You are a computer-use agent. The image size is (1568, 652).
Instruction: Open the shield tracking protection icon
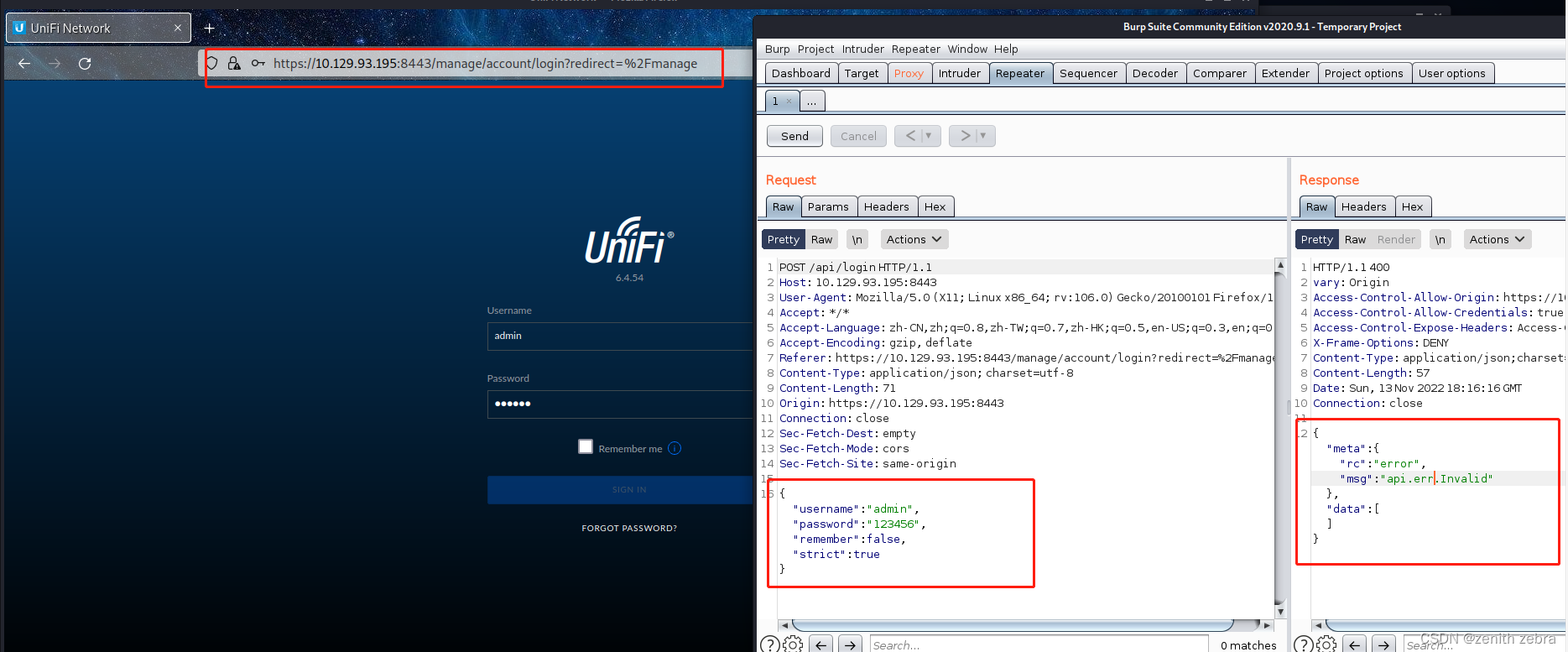(x=212, y=63)
